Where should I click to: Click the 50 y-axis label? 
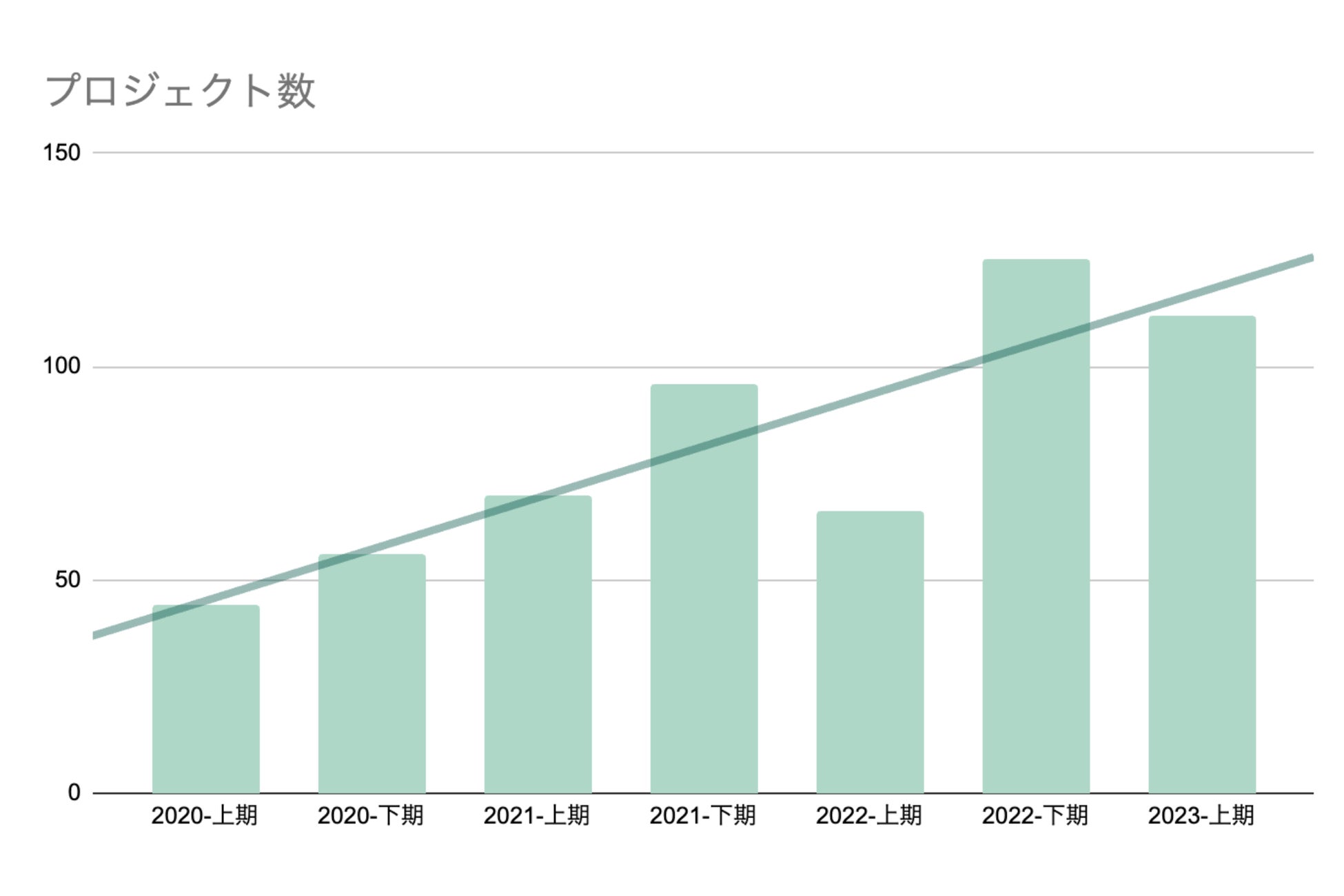[x=68, y=580]
